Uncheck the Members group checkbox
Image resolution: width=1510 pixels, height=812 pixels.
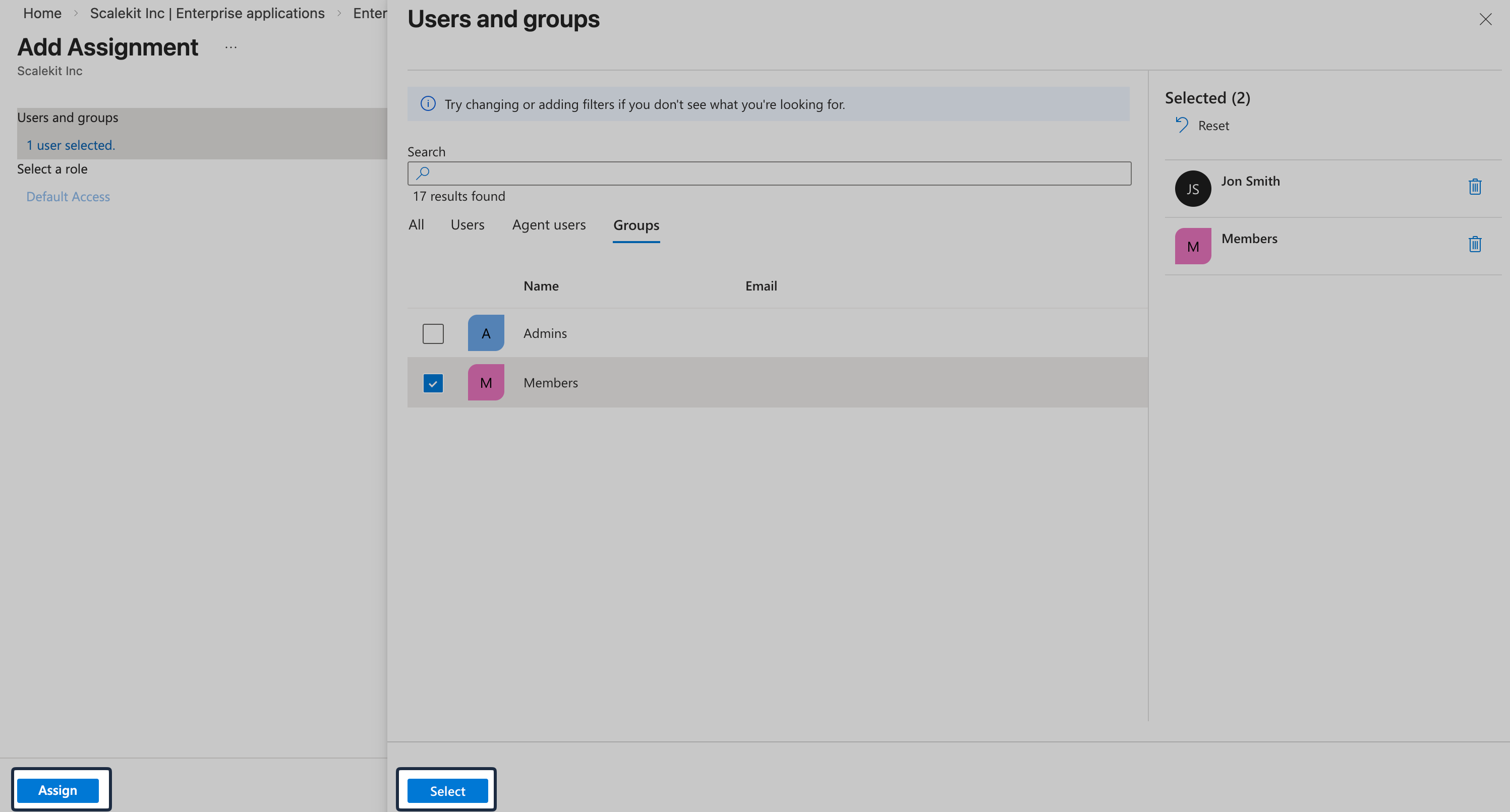tap(433, 382)
